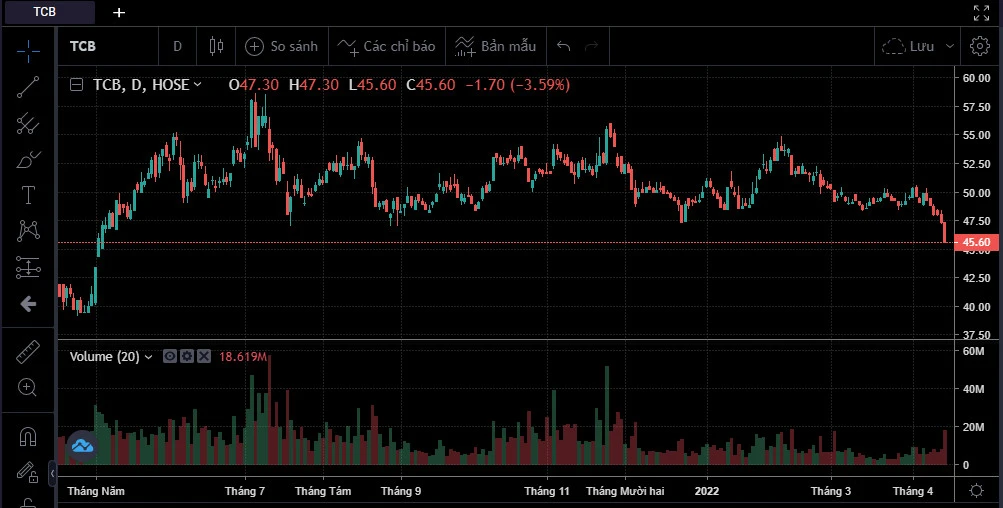The image size is (1003, 508).
Task: Activate the zoom in tool
Action: coord(28,388)
